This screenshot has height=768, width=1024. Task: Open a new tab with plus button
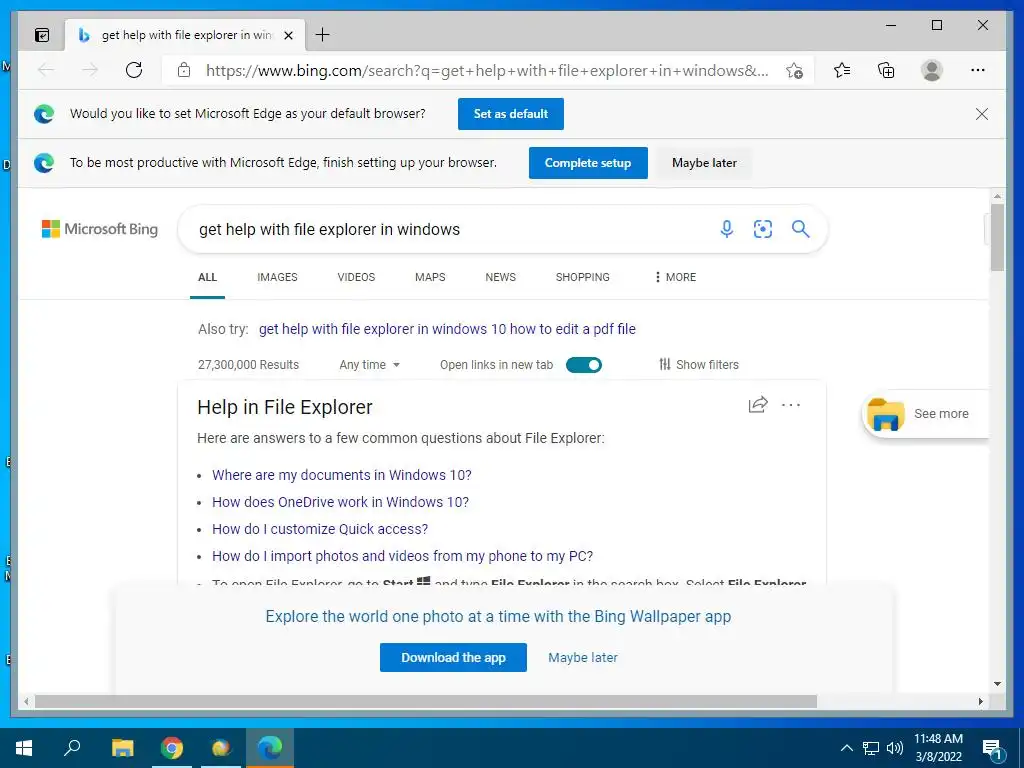tap(323, 35)
